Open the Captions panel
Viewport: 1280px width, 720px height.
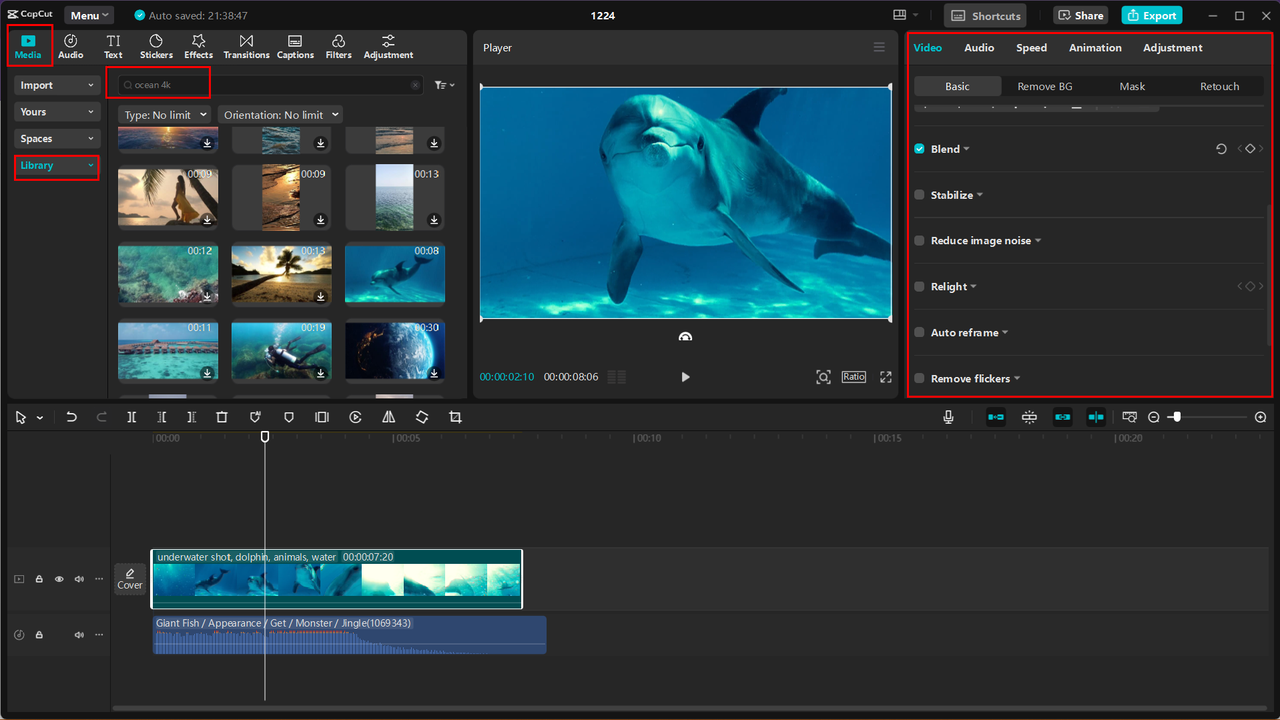tap(294, 46)
